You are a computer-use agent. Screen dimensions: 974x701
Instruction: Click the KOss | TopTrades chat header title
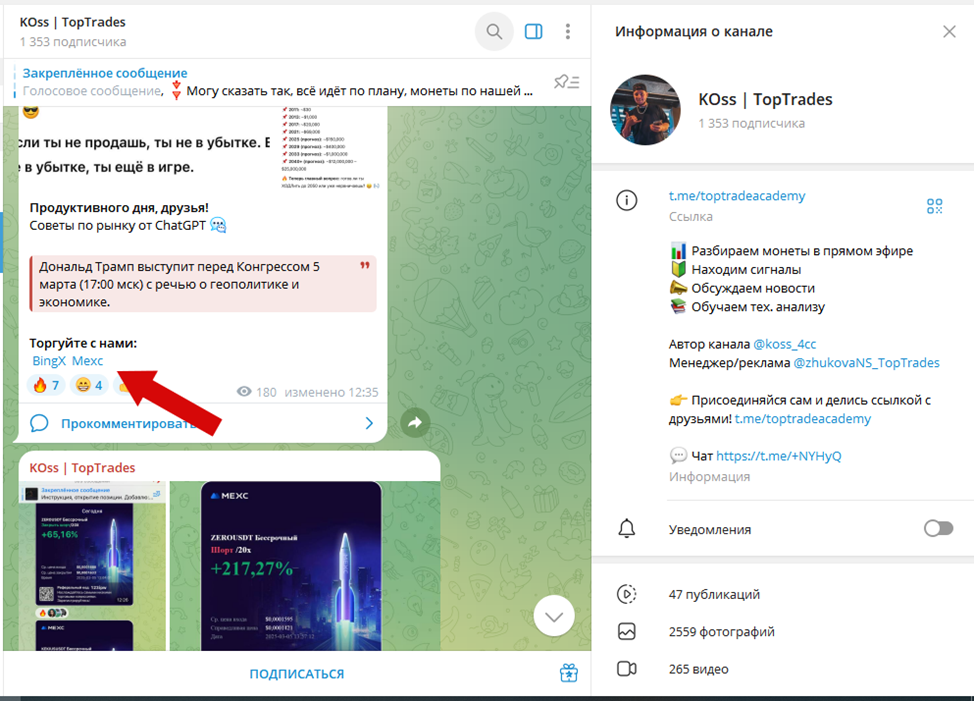(72, 22)
